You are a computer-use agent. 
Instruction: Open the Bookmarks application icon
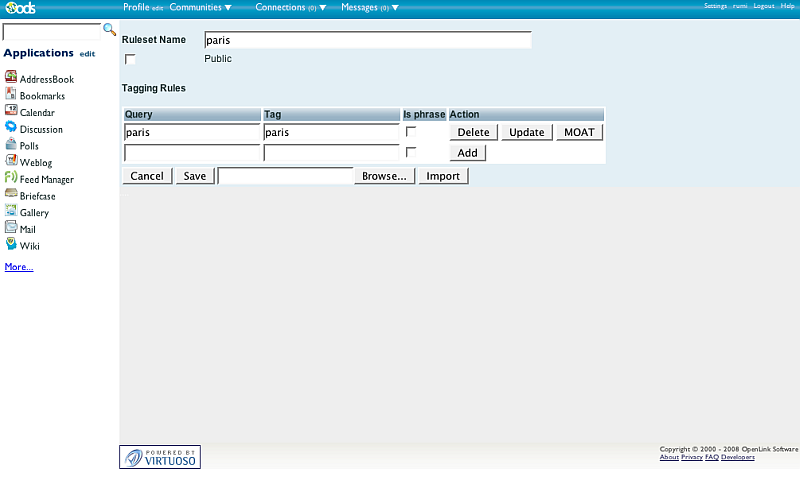click(11, 95)
